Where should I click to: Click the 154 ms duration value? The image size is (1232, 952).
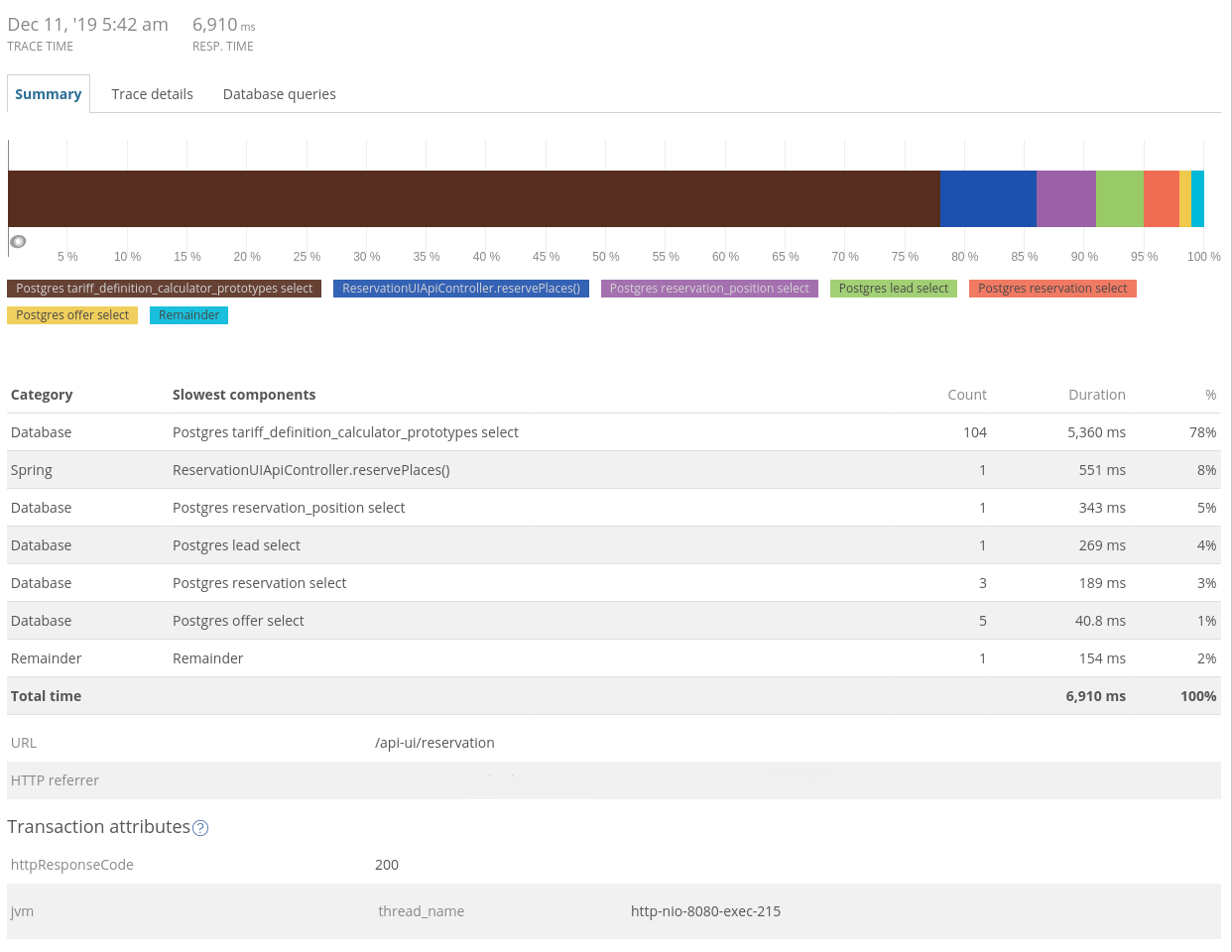click(x=1102, y=658)
